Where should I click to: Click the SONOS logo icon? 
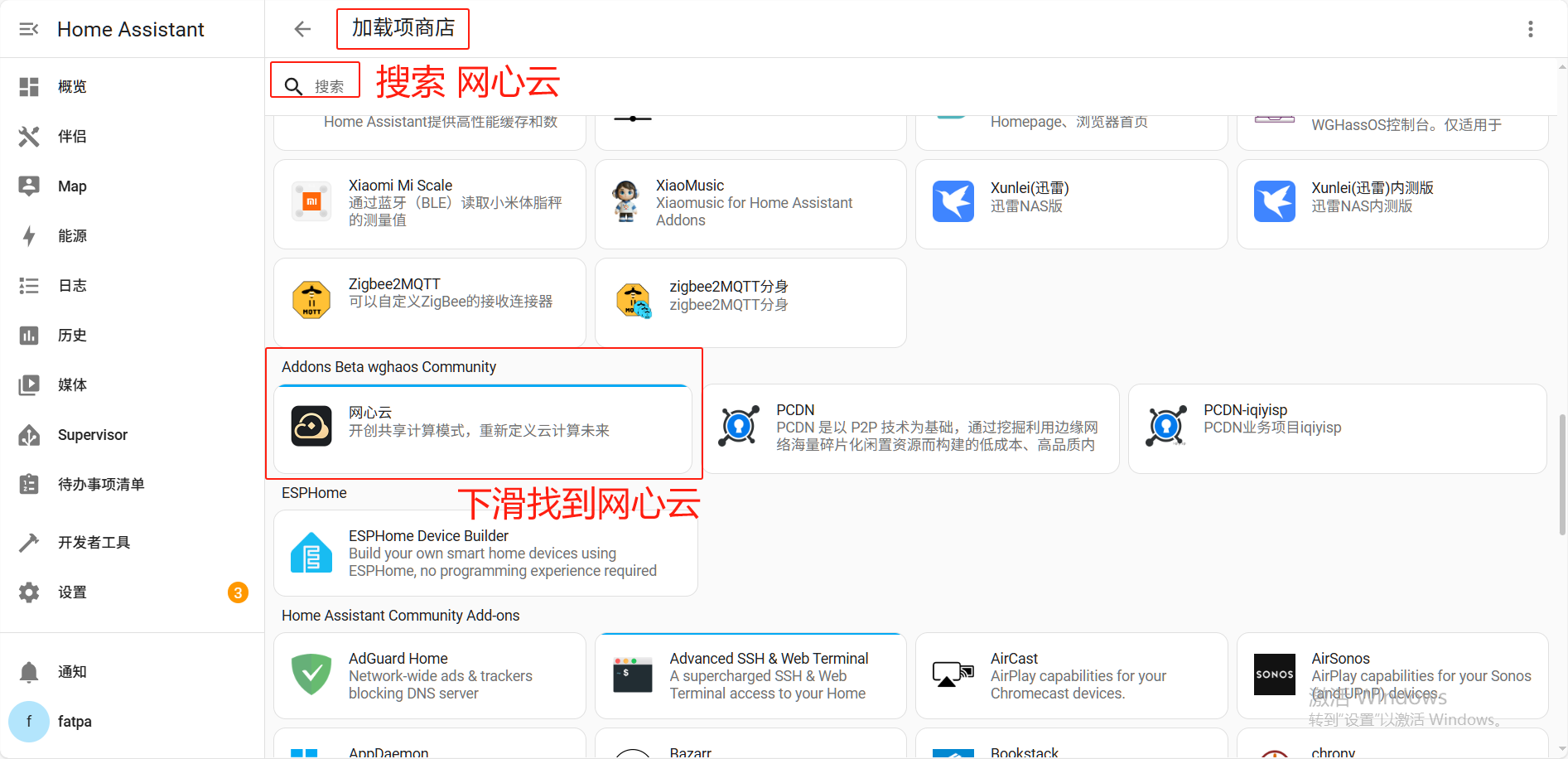coord(1275,674)
